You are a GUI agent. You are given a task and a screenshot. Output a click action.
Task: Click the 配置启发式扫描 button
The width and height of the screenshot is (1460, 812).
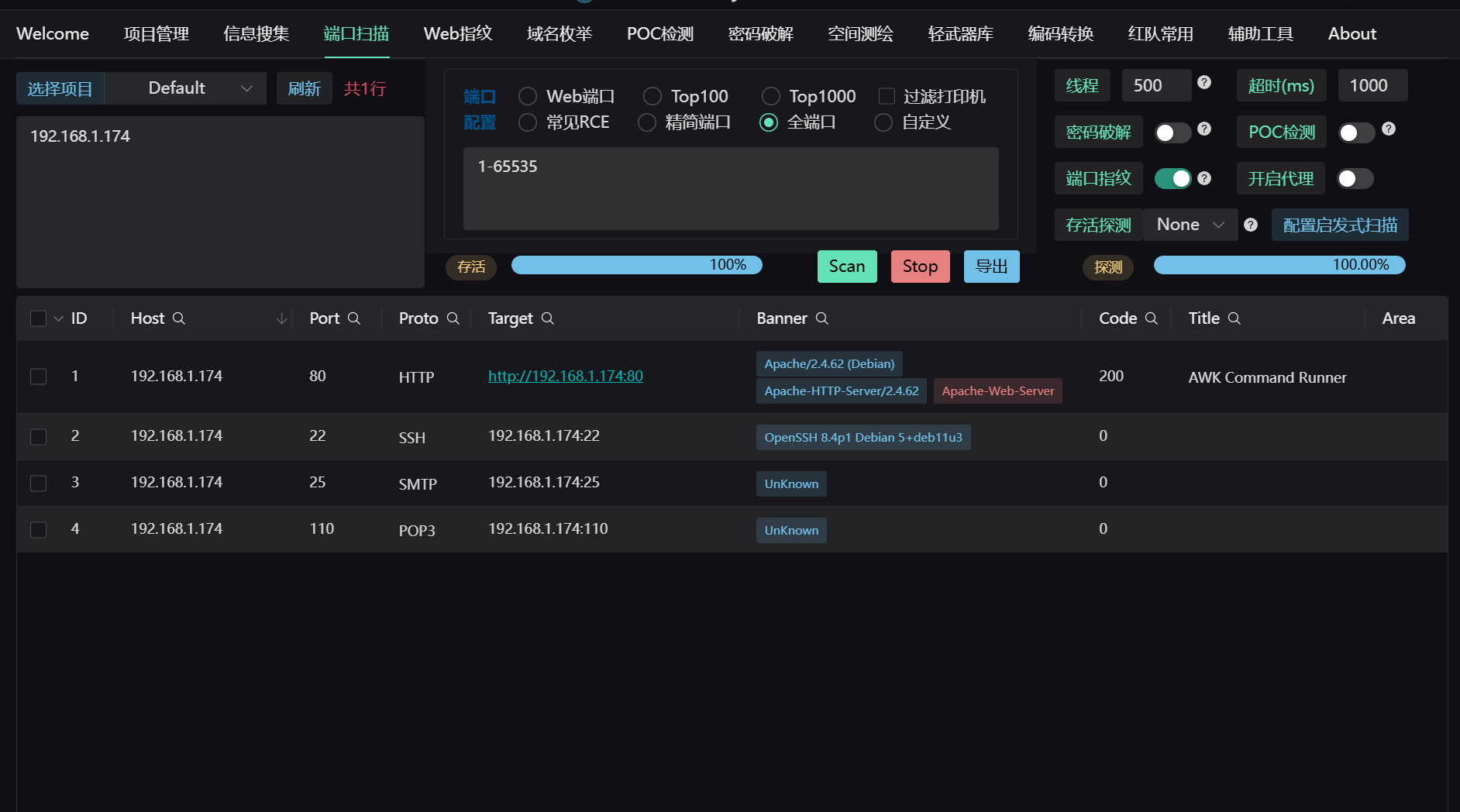[x=1340, y=225]
